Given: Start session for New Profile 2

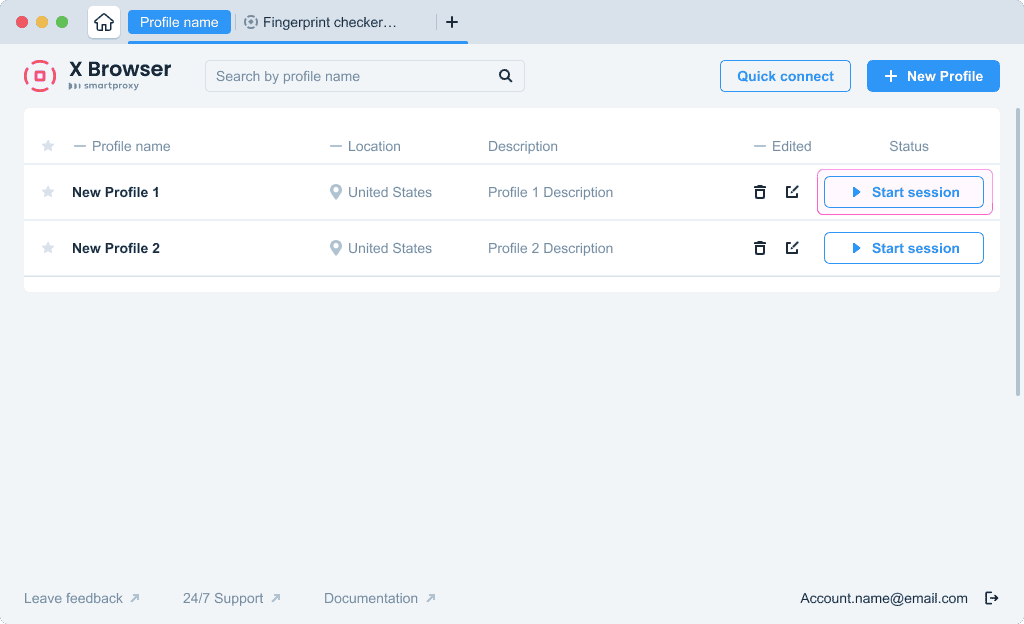Looking at the screenshot, I should [x=904, y=248].
